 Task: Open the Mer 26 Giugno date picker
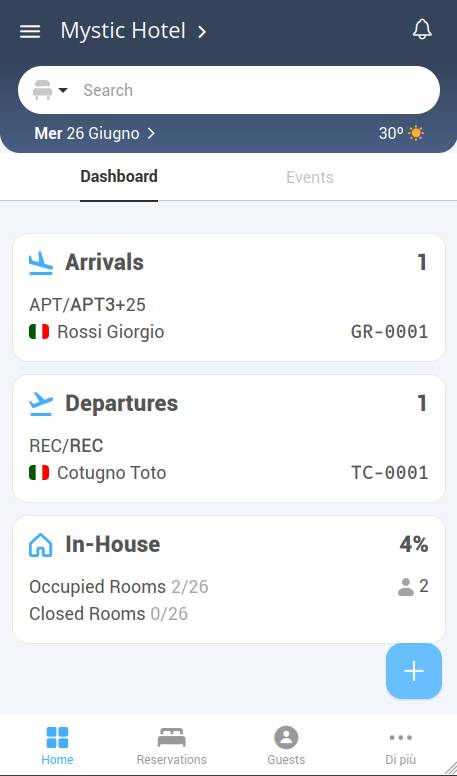[x=95, y=134]
